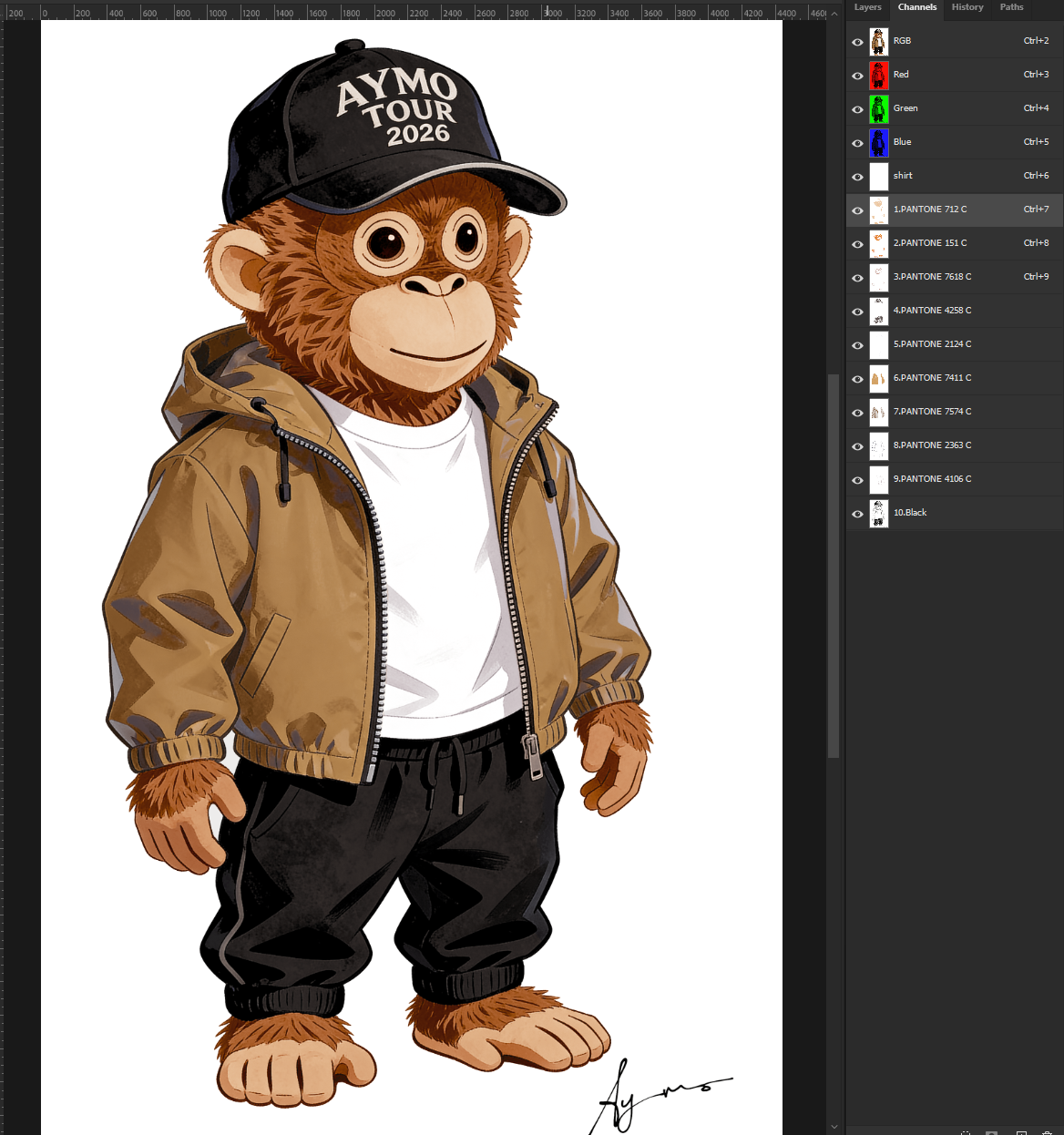Hide the shirt channel using its eye
This screenshot has height=1135, width=1064.
(857, 177)
